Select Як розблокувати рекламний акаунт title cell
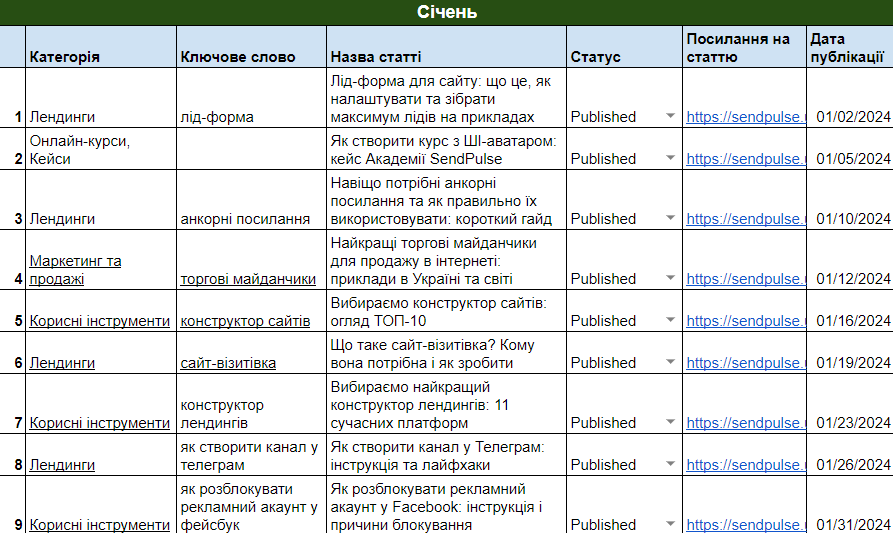This screenshot has height=533, width=893. (x=446, y=505)
